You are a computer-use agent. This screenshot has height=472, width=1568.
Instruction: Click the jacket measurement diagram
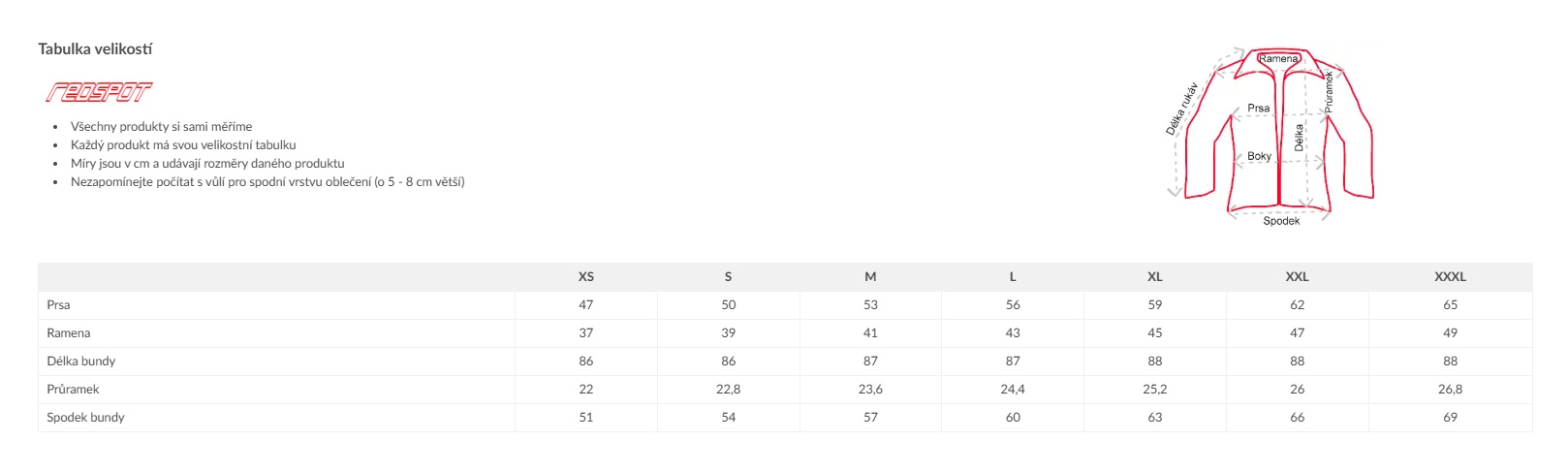(x=1270, y=136)
